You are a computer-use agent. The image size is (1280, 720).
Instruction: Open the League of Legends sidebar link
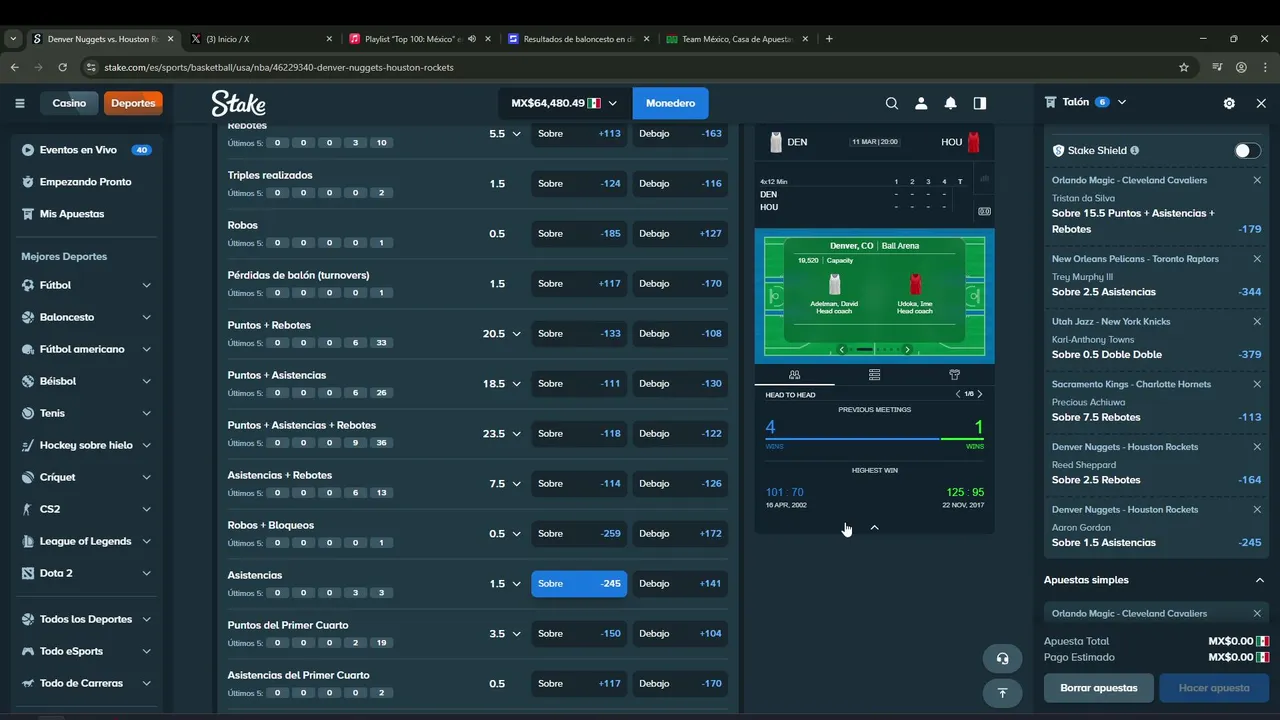pos(85,541)
